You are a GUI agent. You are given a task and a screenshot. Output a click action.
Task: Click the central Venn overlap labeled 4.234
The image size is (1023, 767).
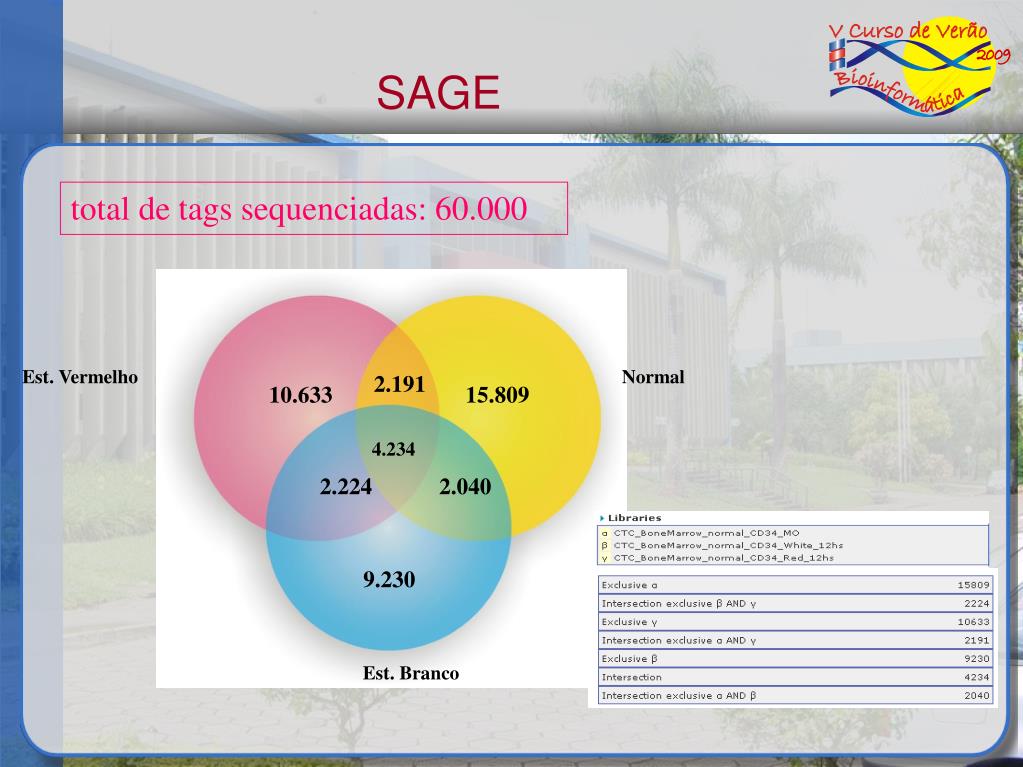(x=393, y=449)
